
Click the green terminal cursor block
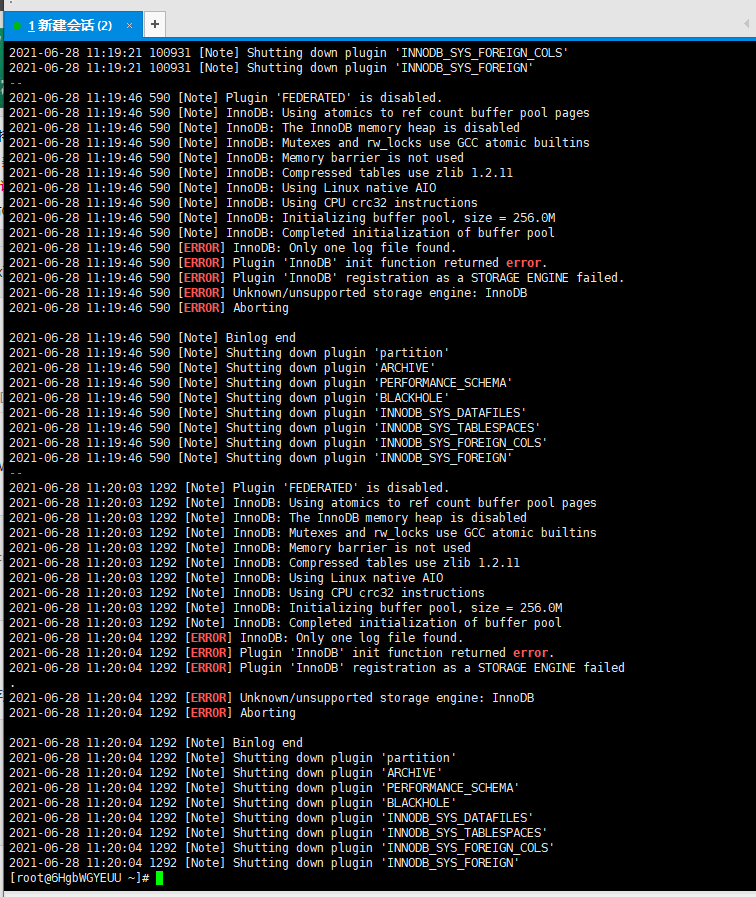coord(160,878)
